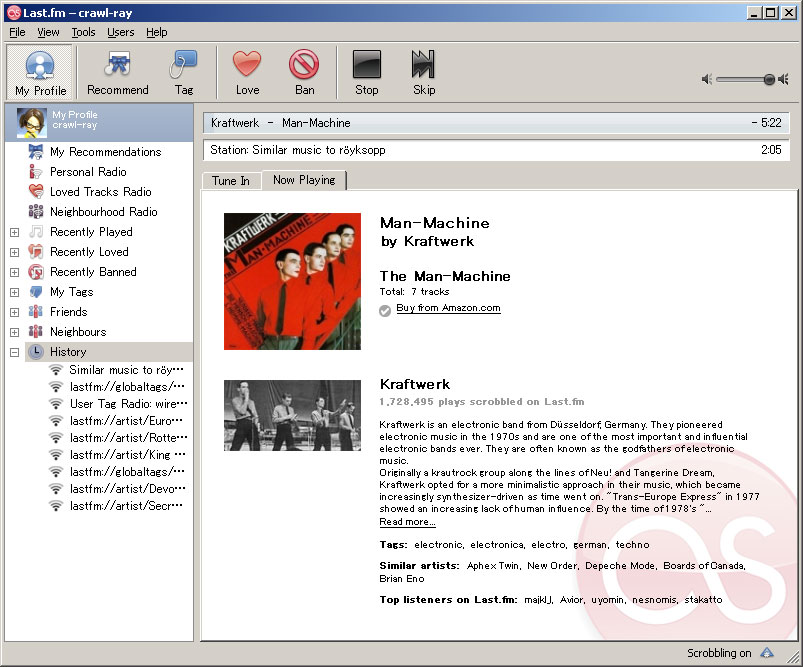This screenshot has width=803, height=667.
Task: Select the Recently Loved item
Action: point(89,252)
